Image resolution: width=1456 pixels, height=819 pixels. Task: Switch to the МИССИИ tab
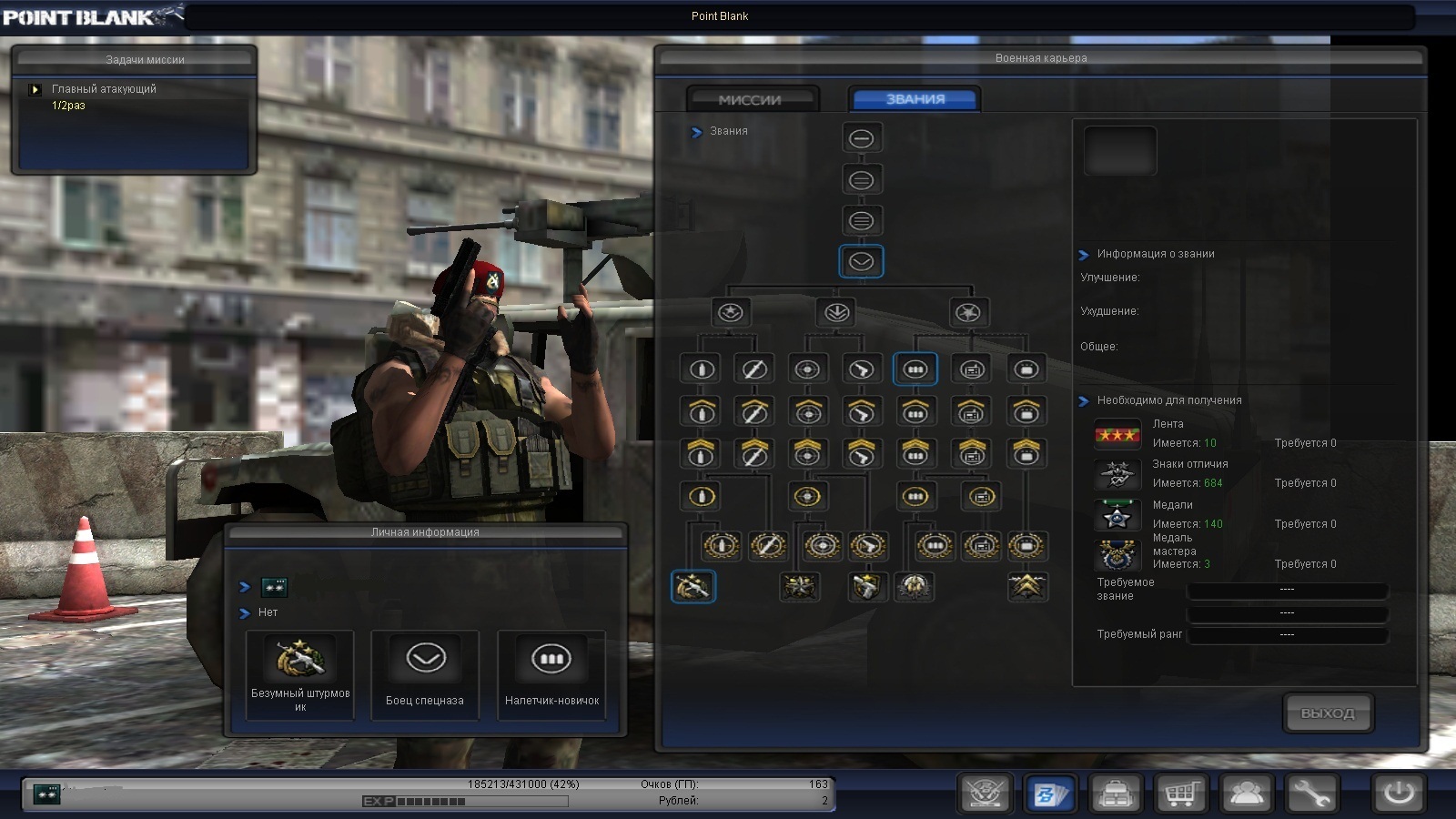tap(752, 99)
